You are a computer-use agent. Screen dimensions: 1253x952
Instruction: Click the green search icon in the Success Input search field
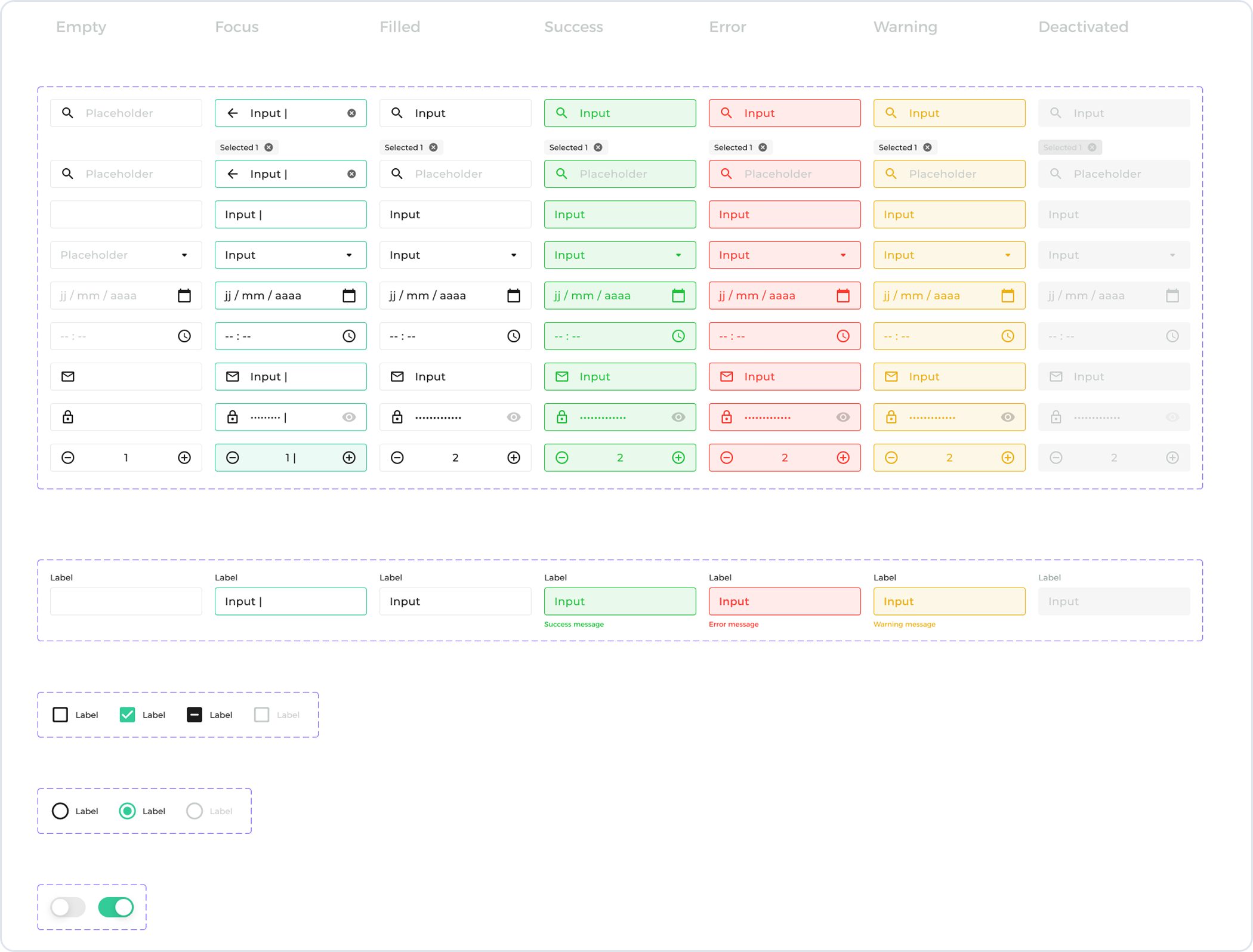point(561,113)
